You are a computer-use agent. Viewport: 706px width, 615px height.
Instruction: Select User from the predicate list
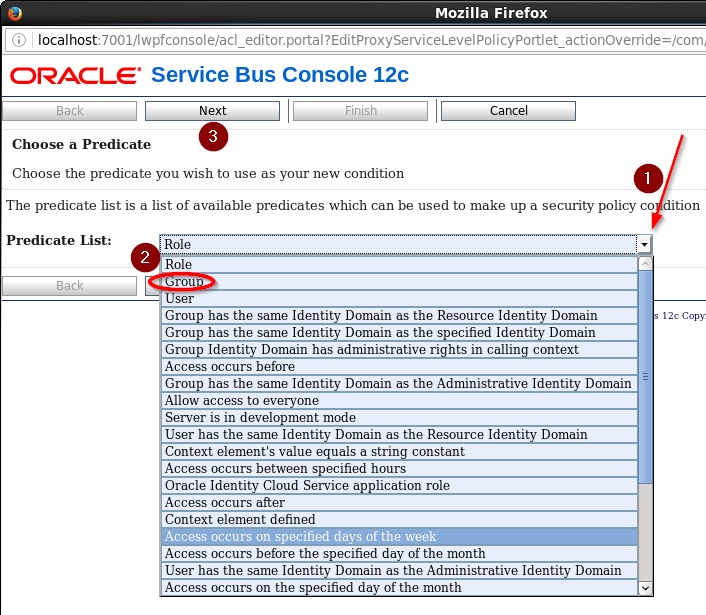click(x=180, y=299)
